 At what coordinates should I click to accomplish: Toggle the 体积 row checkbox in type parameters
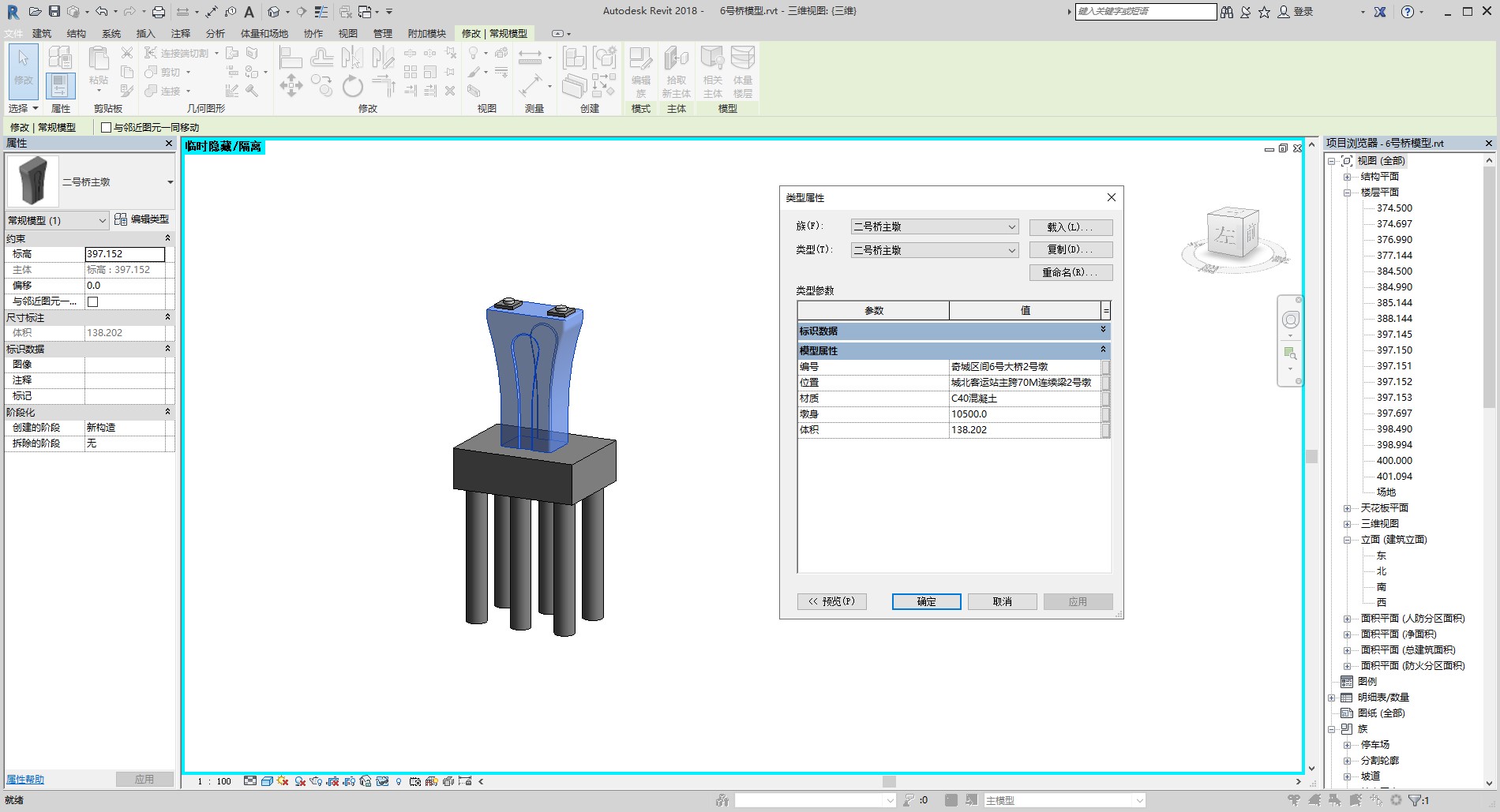tap(1105, 430)
